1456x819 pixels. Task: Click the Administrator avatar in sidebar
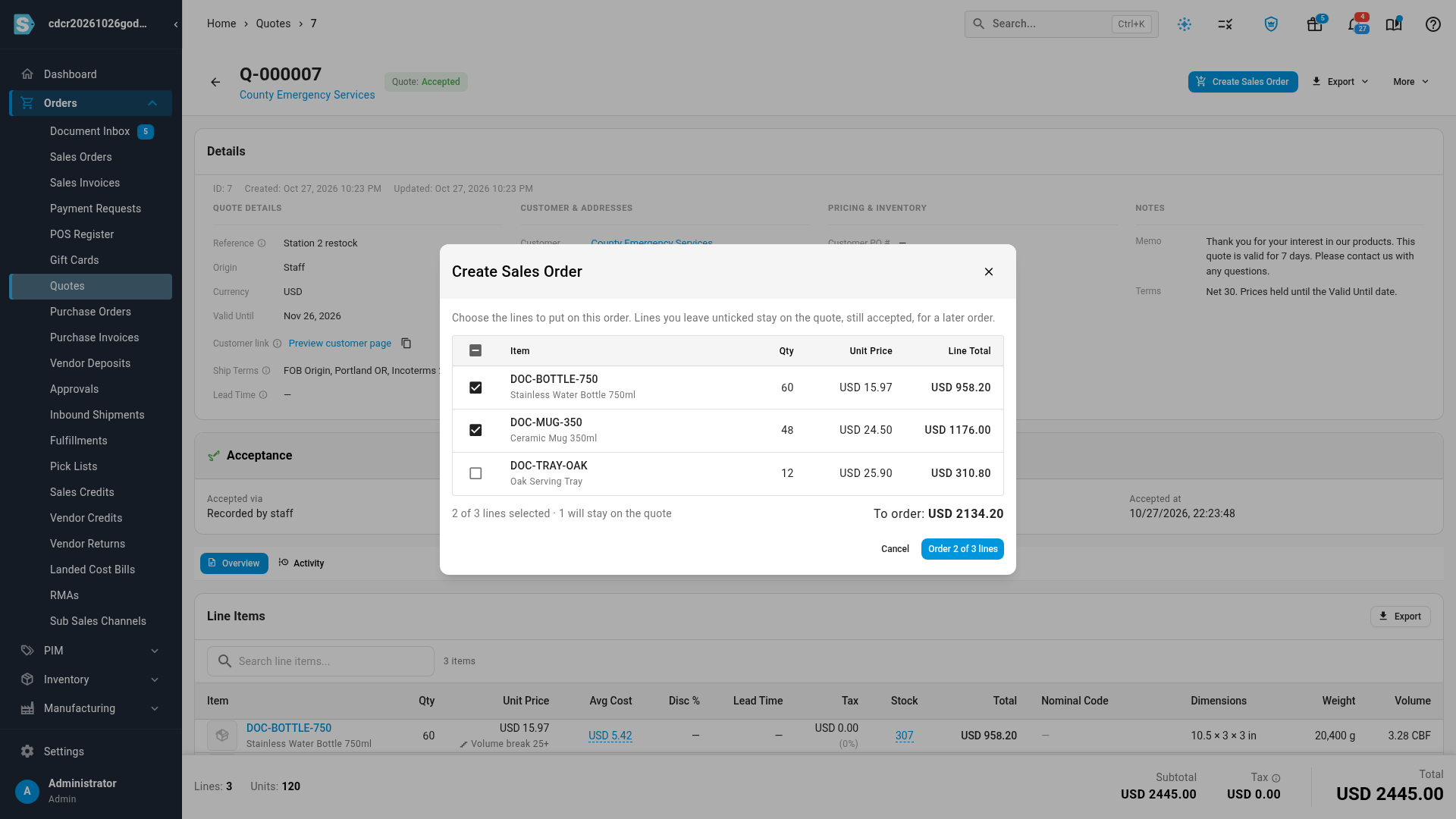click(27, 791)
